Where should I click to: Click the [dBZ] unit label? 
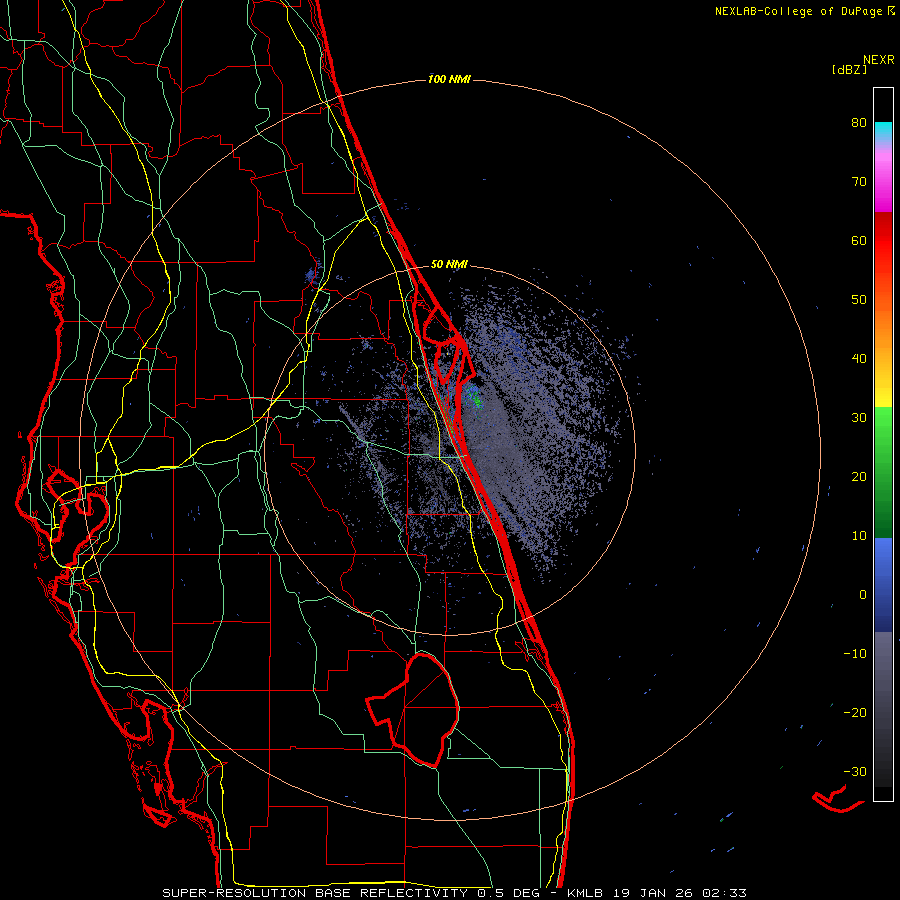pyautogui.click(x=849, y=70)
